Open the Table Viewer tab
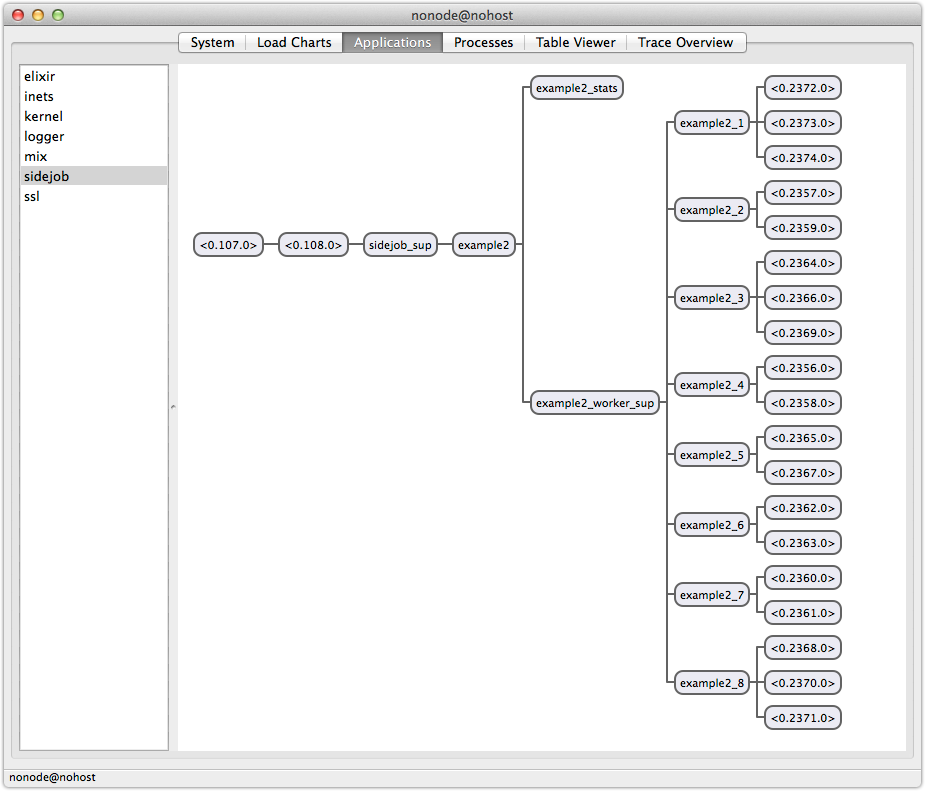The width and height of the screenshot is (925, 791). click(575, 42)
